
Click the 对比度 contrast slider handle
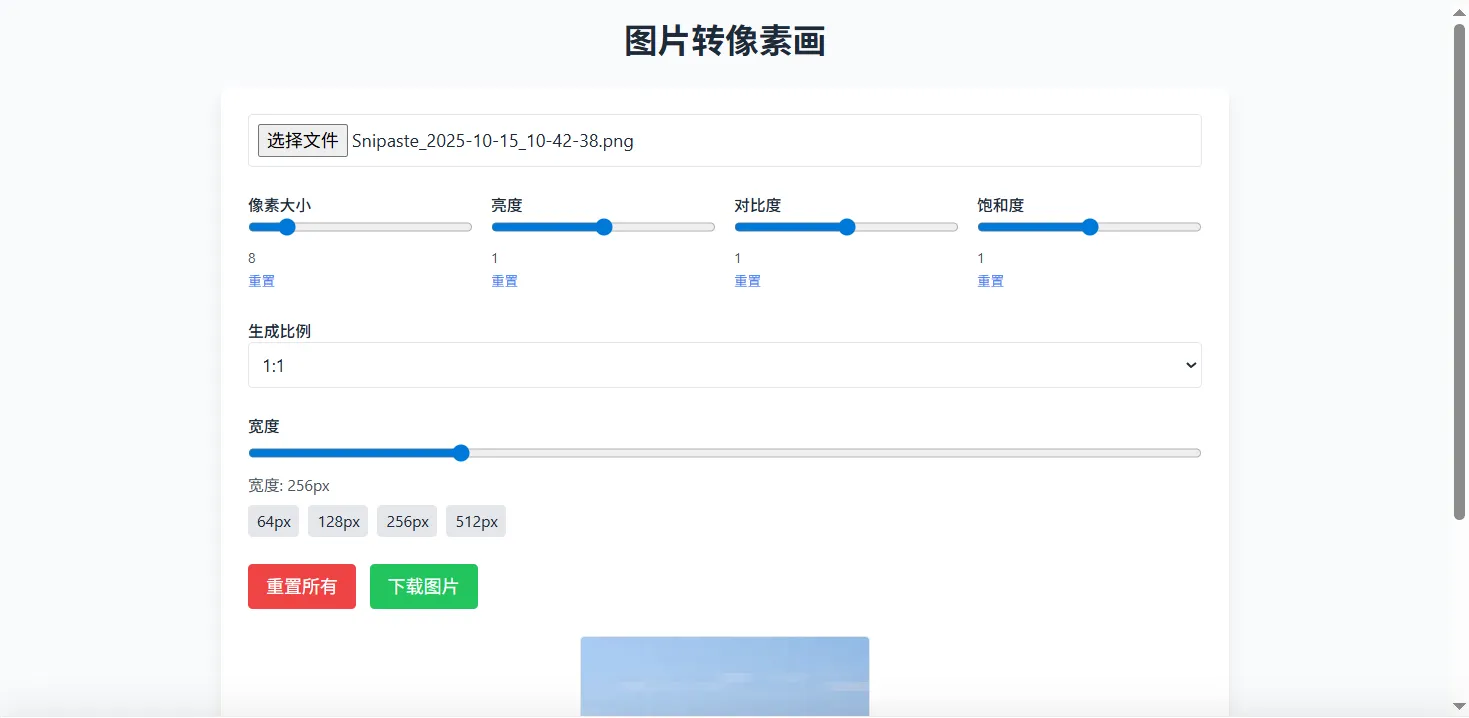pos(846,227)
